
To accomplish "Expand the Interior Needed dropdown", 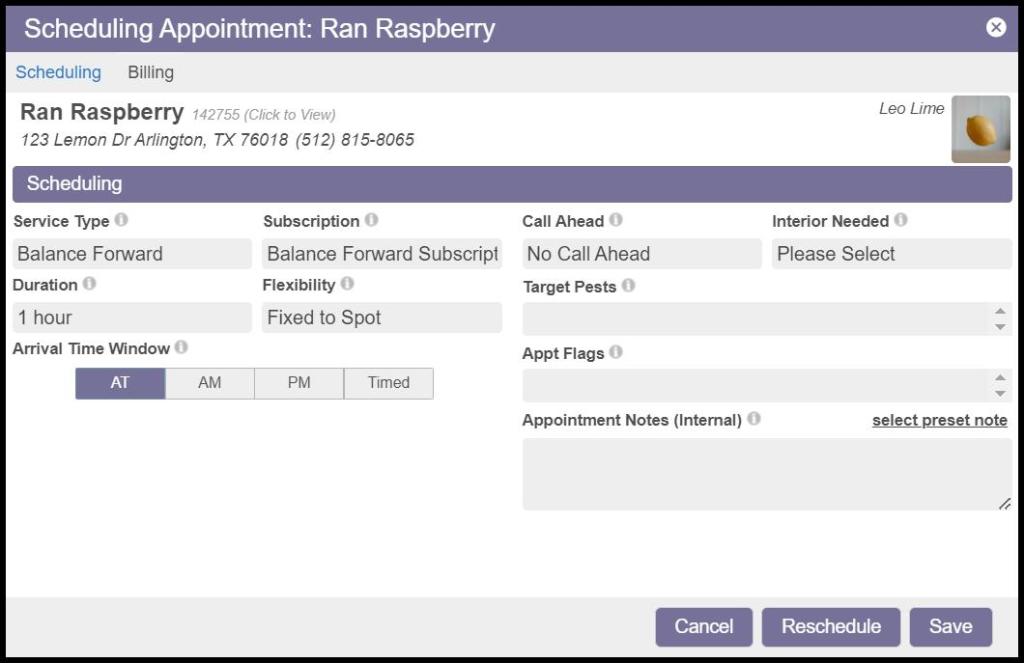I will point(891,254).
